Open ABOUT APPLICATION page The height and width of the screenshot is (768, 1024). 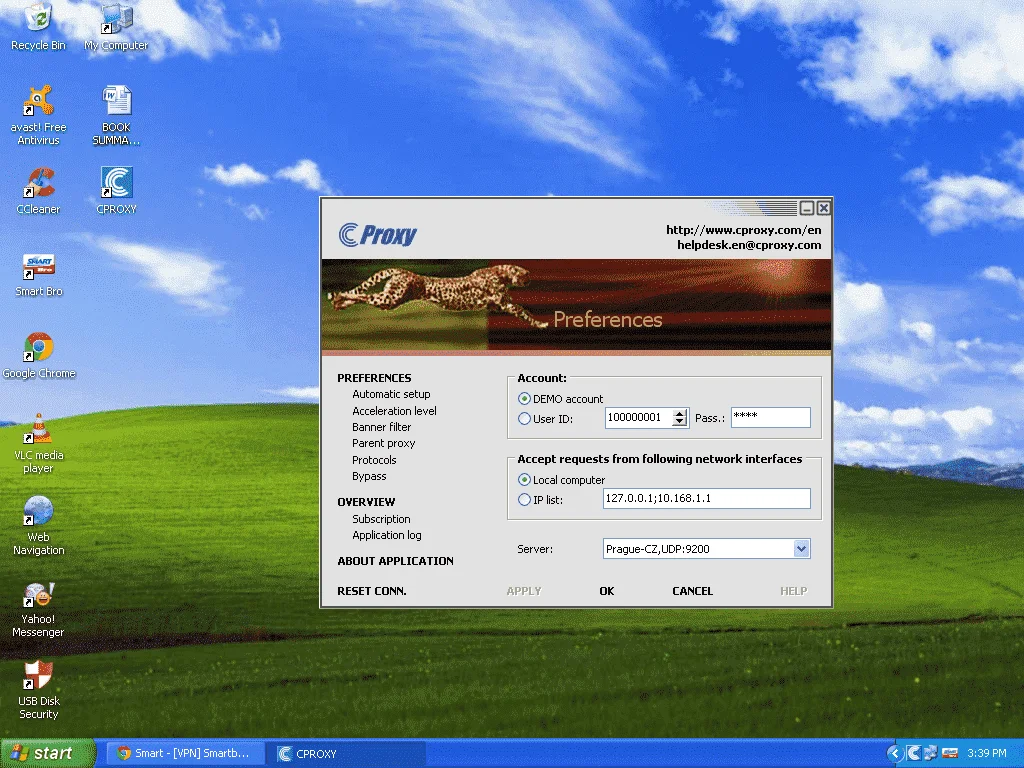point(395,561)
